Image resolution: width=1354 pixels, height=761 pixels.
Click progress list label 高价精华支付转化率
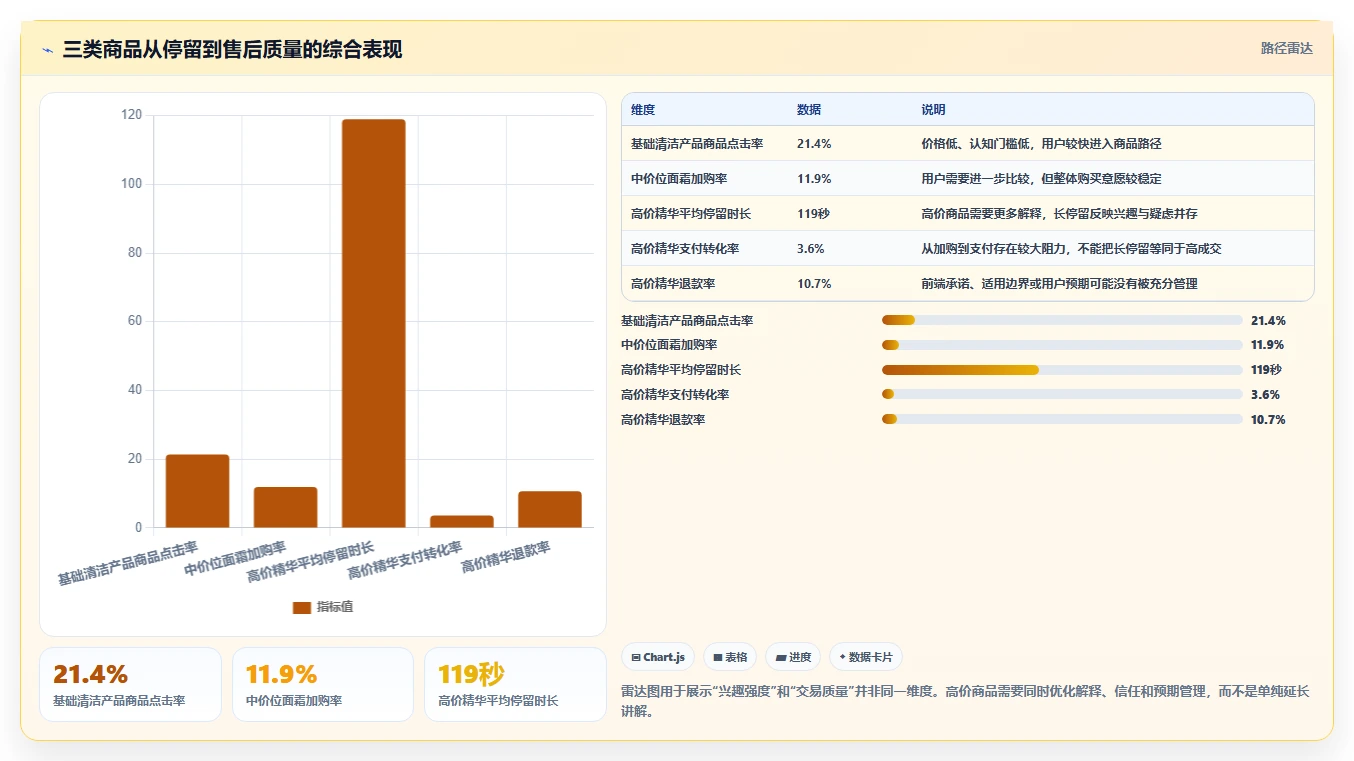(x=675, y=395)
